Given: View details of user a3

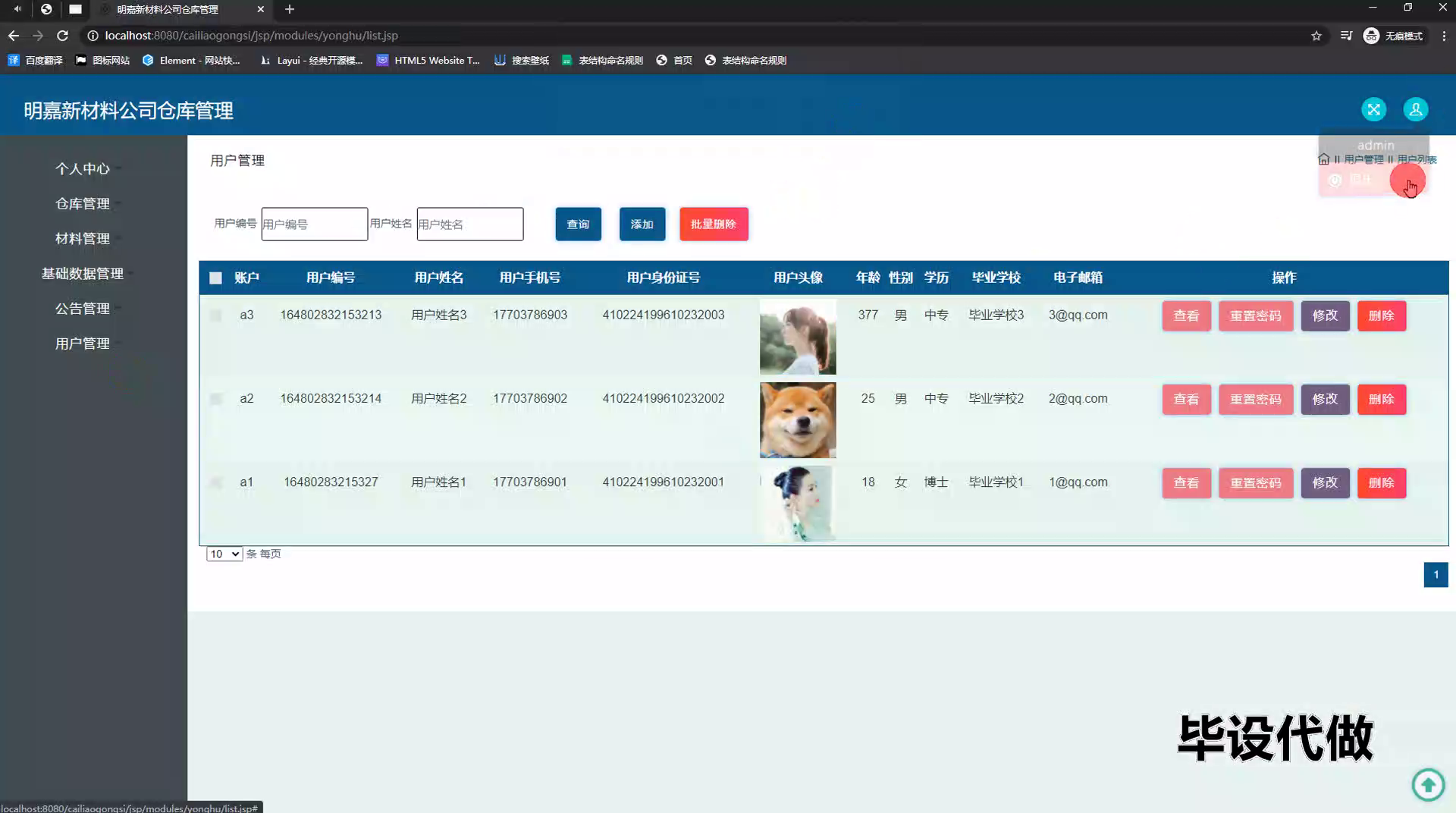Looking at the screenshot, I should tap(1186, 316).
